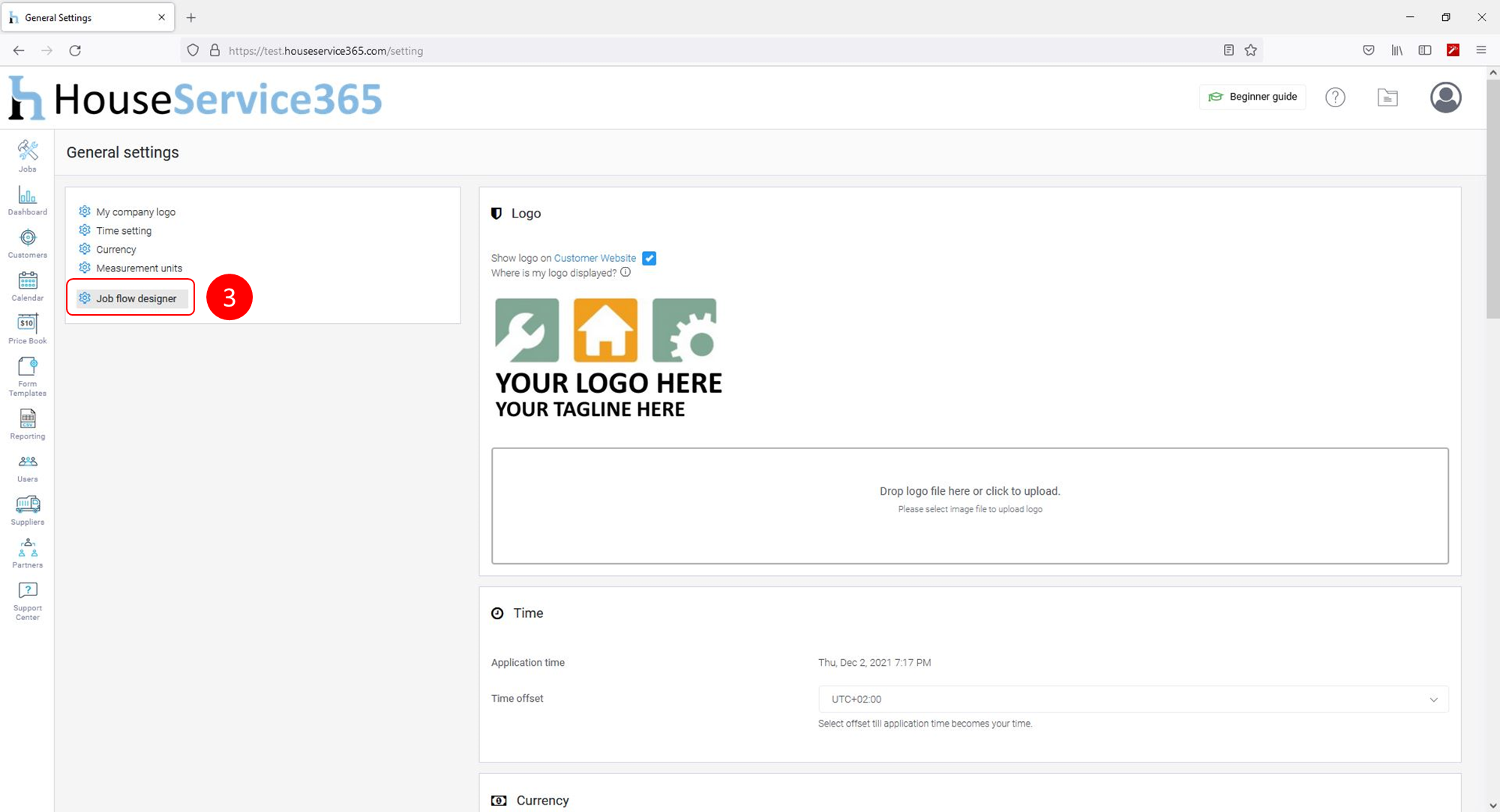Open the Calendar sidebar icon
Screen dimensions: 1500x812
click(x=28, y=286)
